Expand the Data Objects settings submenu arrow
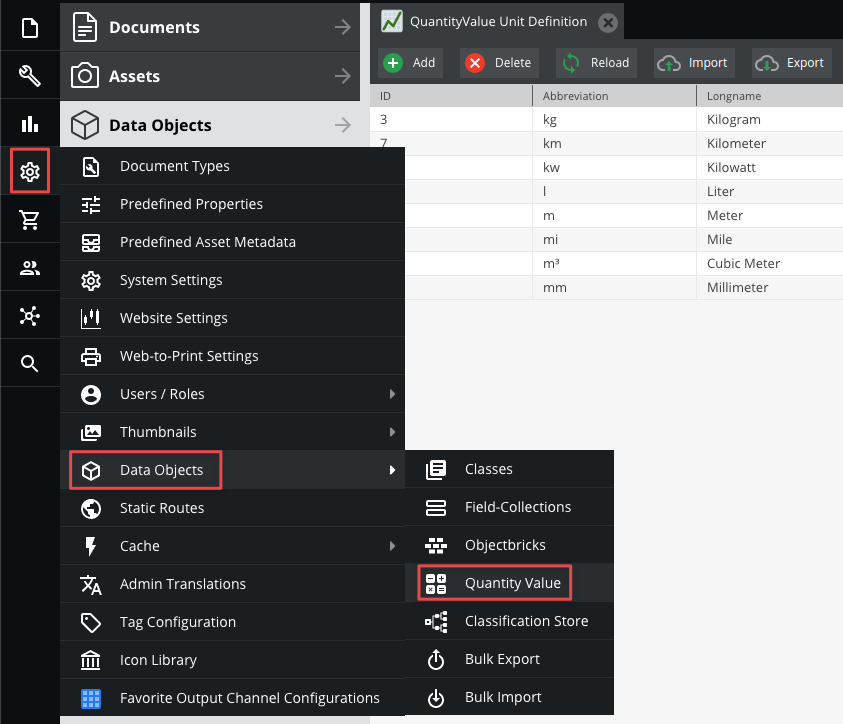The width and height of the screenshot is (843, 724). [392, 470]
